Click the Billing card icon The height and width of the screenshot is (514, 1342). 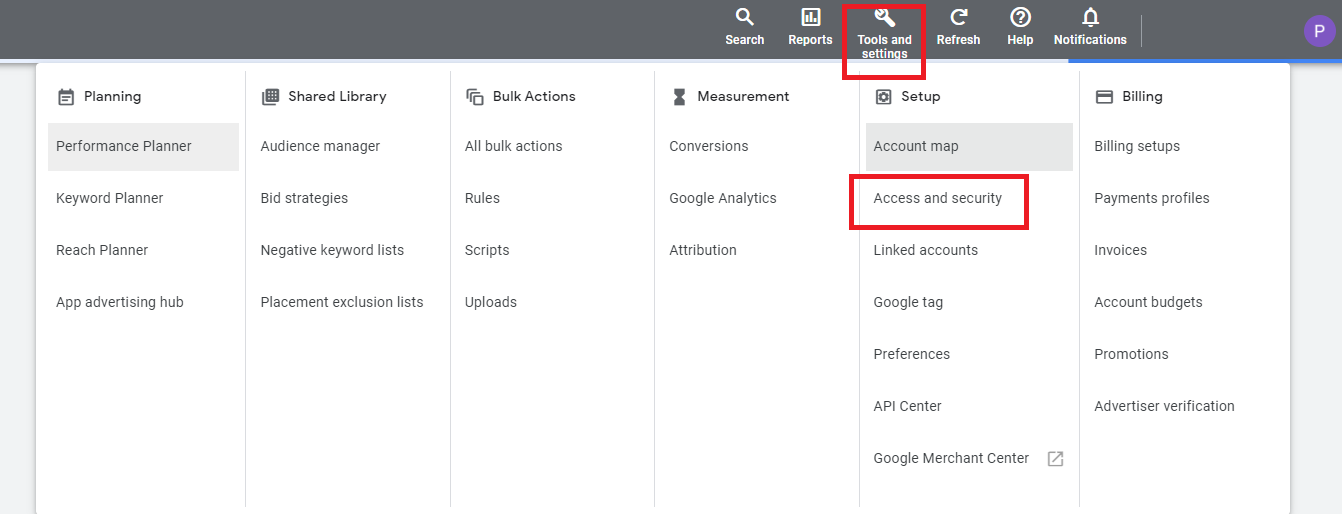pyautogui.click(x=1104, y=97)
